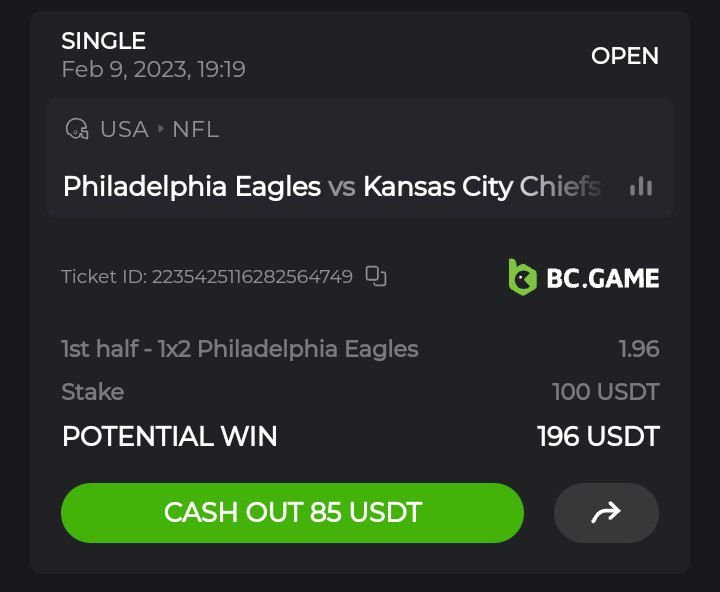Click the POTENTIAL WIN label

pyautogui.click(x=169, y=436)
